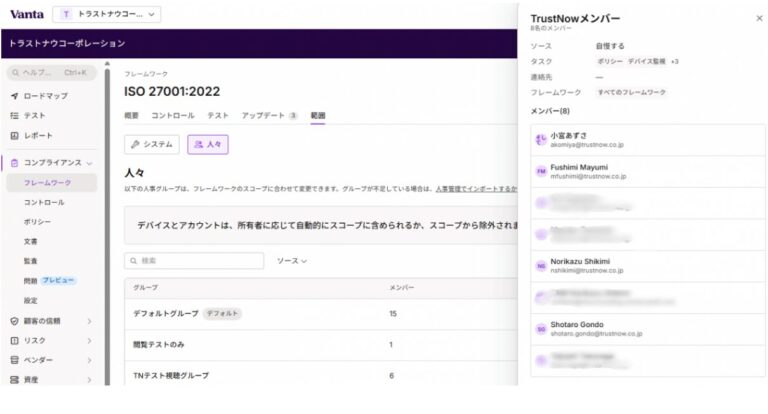Collapse the コンプライアンス section chevron
This screenshot has width=768, height=414.
click(x=89, y=163)
